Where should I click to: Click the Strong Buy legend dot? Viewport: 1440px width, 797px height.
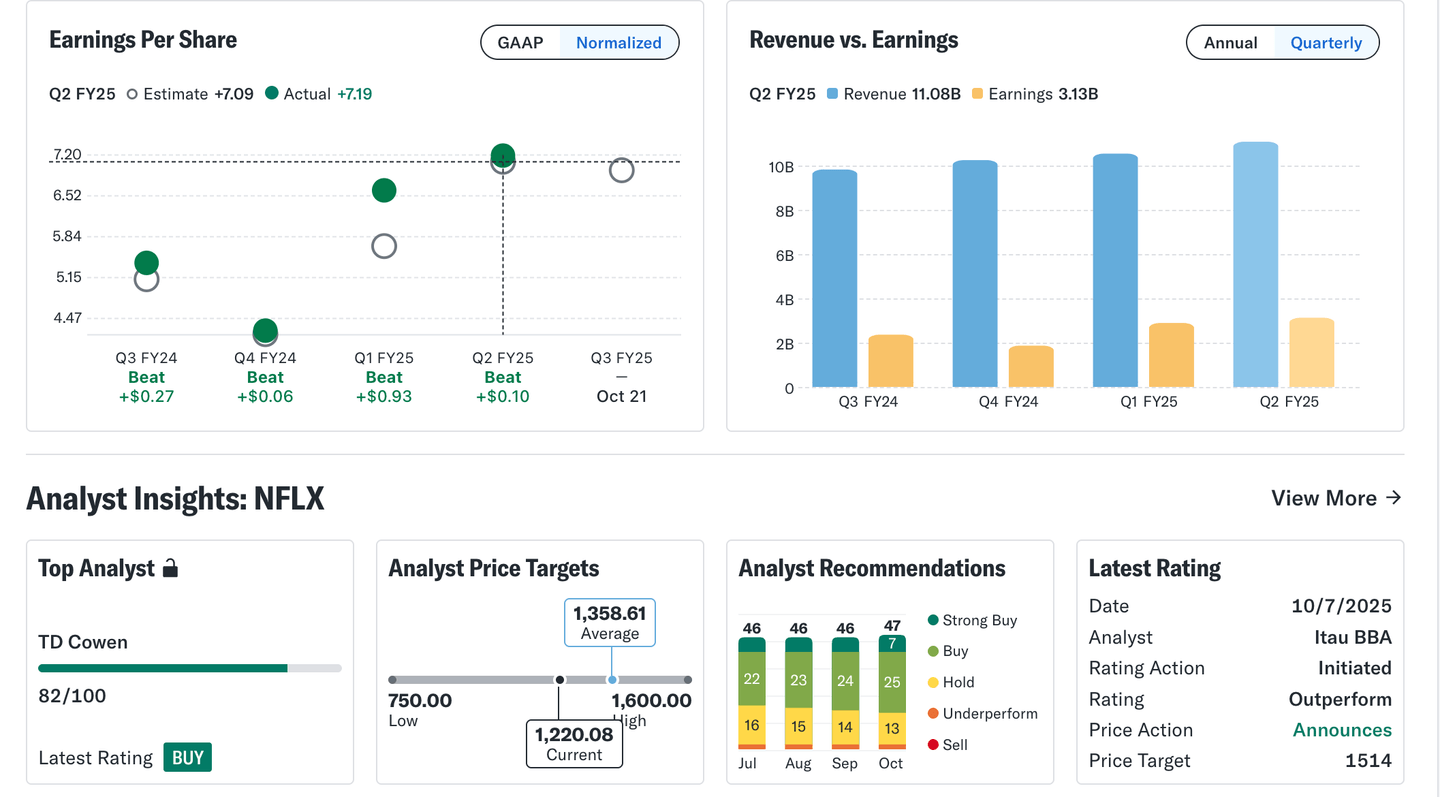(x=933, y=620)
